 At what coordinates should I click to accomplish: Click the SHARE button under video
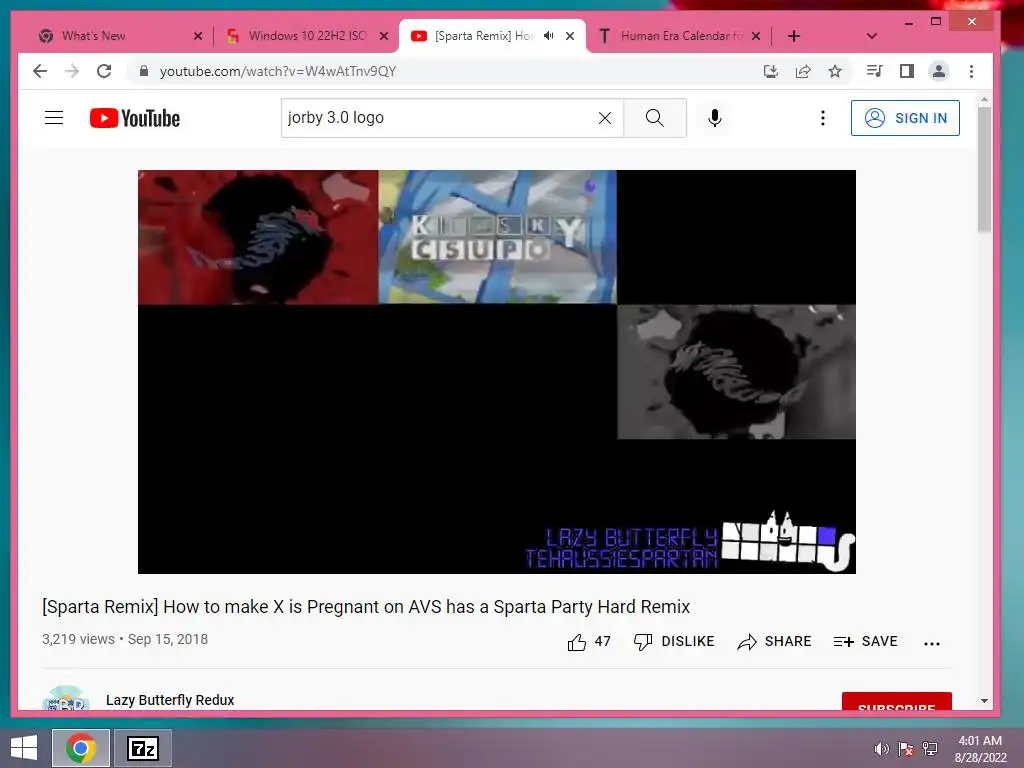(774, 642)
